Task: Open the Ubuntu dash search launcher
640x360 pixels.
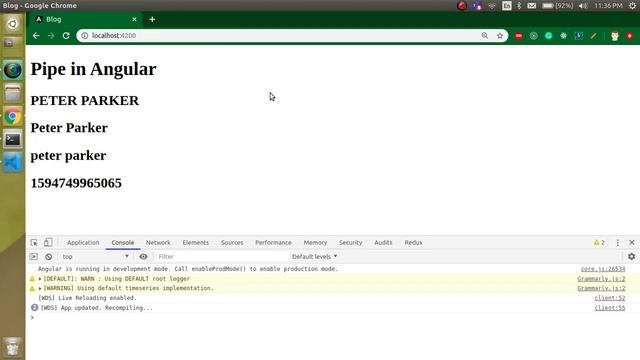Action: 13,24
